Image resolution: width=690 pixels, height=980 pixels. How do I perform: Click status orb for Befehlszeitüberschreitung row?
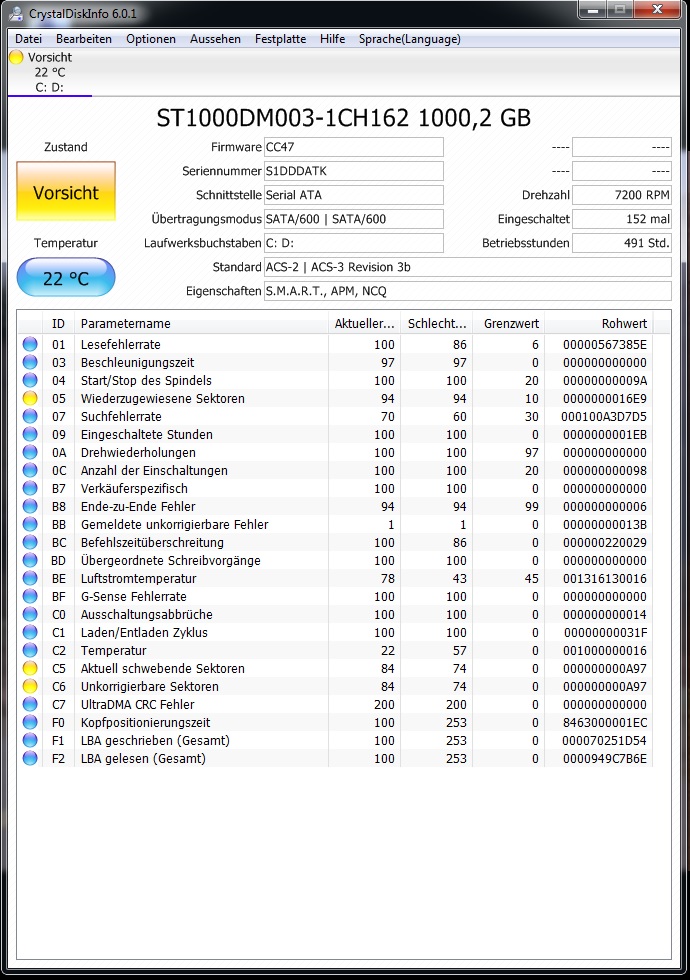coord(29,542)
